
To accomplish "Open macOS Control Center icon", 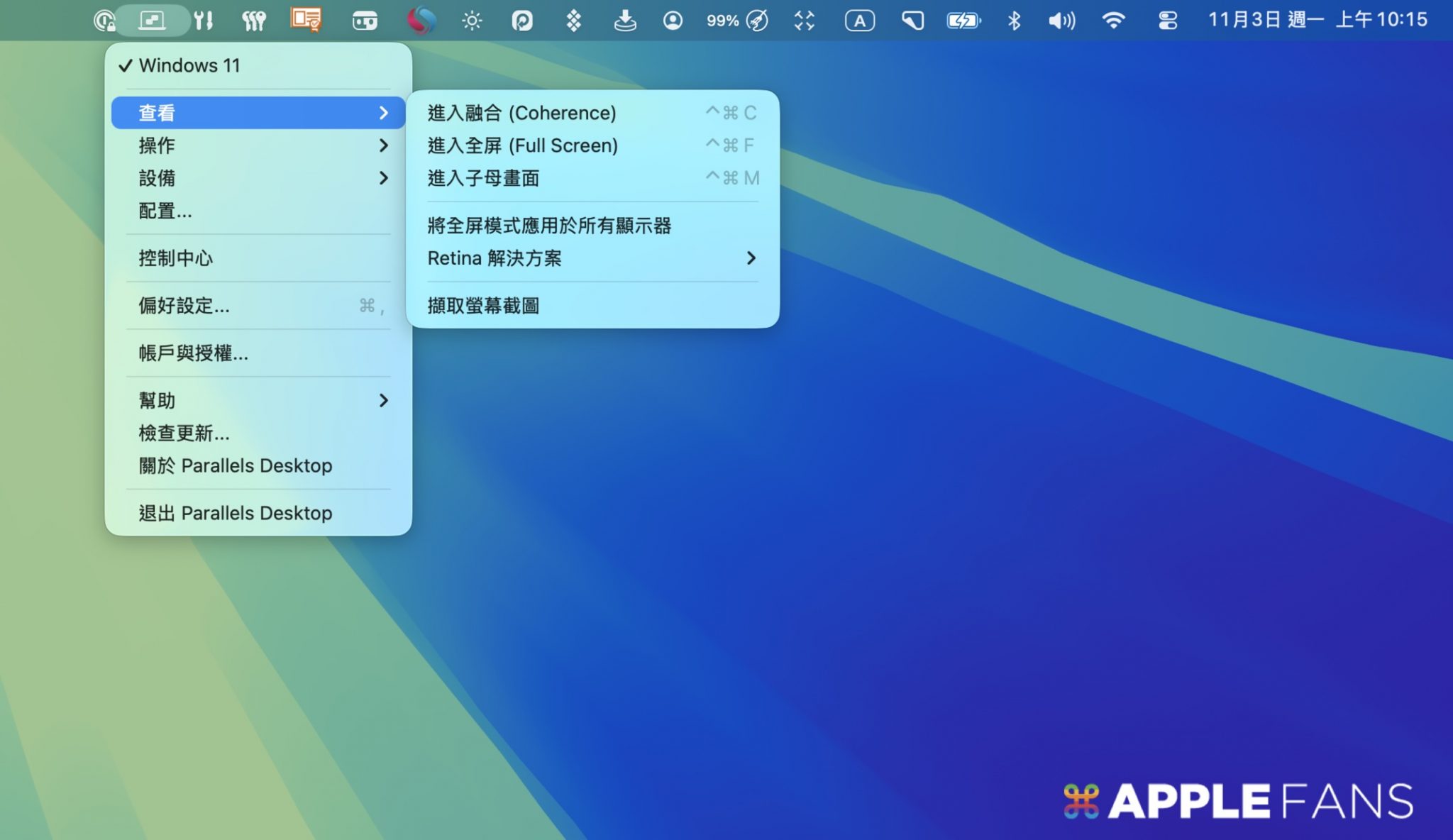I will (1167, 21).
